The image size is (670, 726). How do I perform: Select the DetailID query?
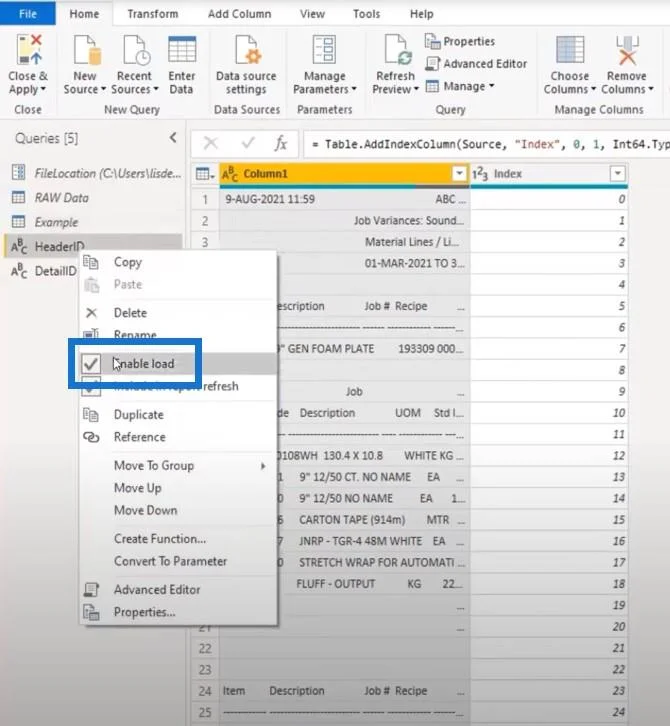pyautogui.click(x=44, y=271)
